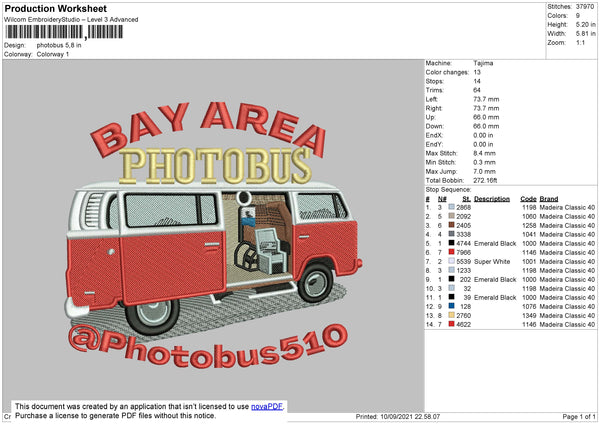600x424 pixels.
Task: Click the 'Max Stitch' value '8.4 mm'
Action: 484,153
